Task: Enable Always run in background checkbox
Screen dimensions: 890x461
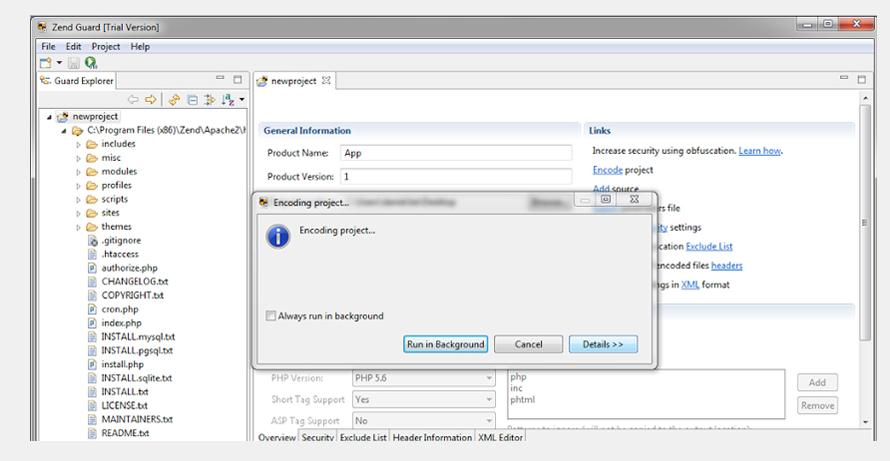Action: tap(271, 316)
